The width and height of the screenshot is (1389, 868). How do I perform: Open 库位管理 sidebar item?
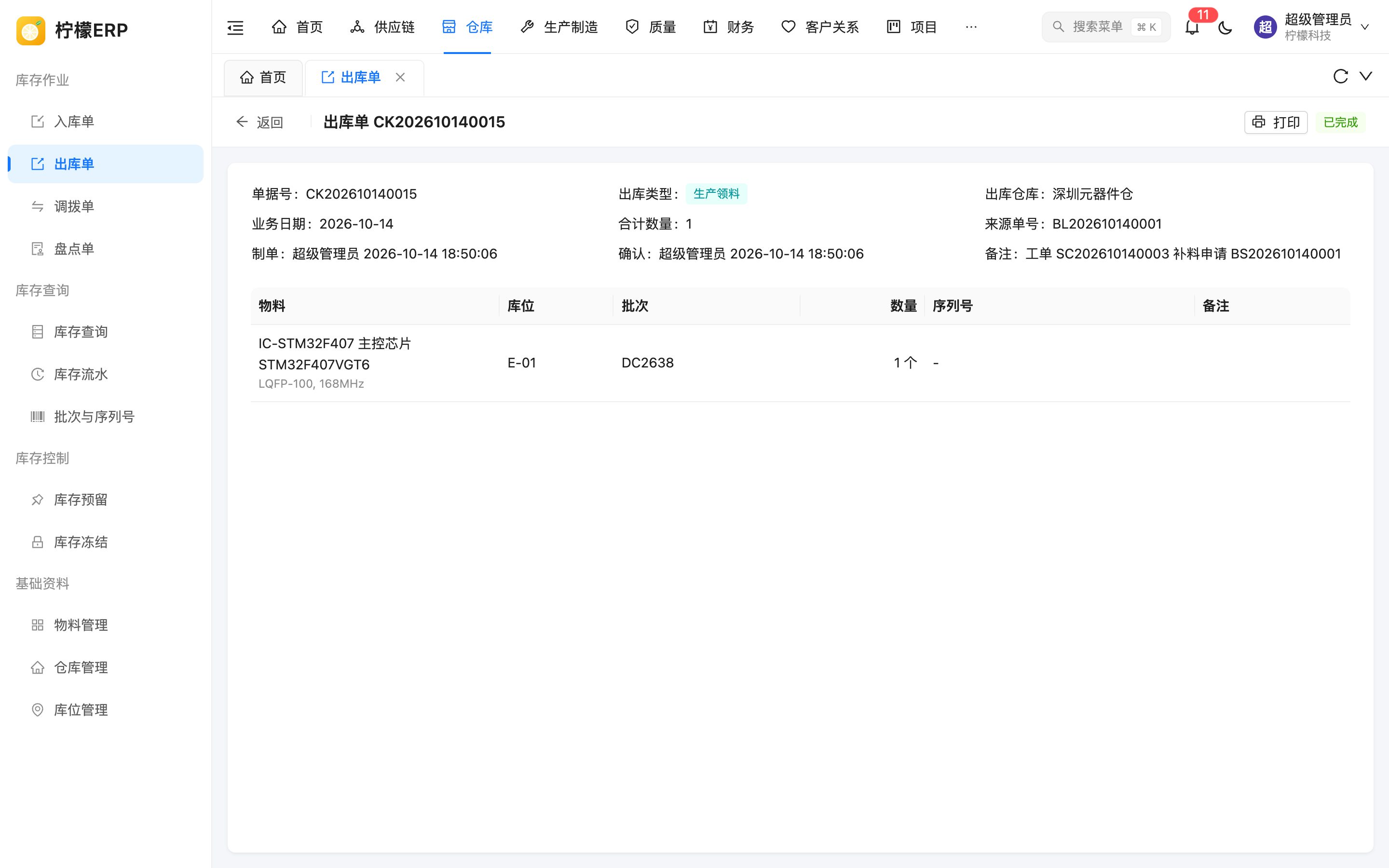coord(106,710)
